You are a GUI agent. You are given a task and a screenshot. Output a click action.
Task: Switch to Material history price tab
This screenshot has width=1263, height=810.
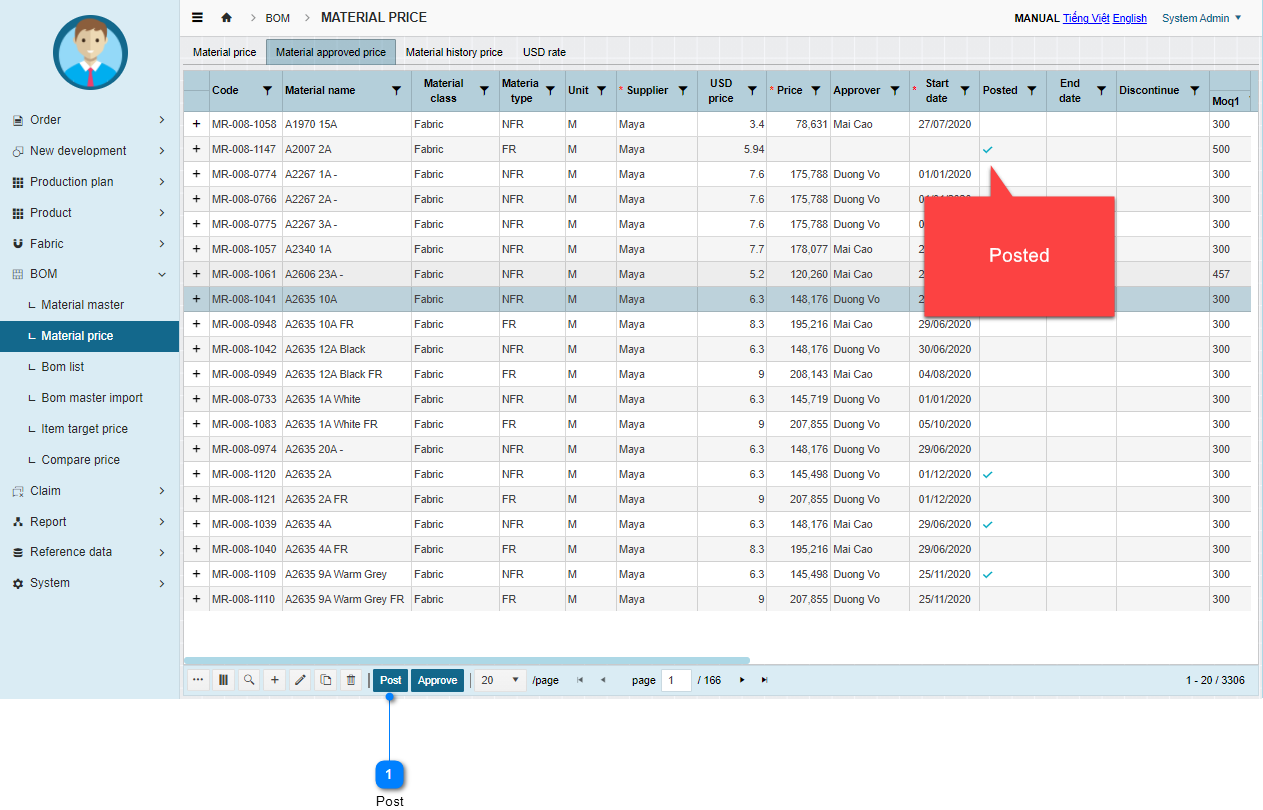point(454,52)
